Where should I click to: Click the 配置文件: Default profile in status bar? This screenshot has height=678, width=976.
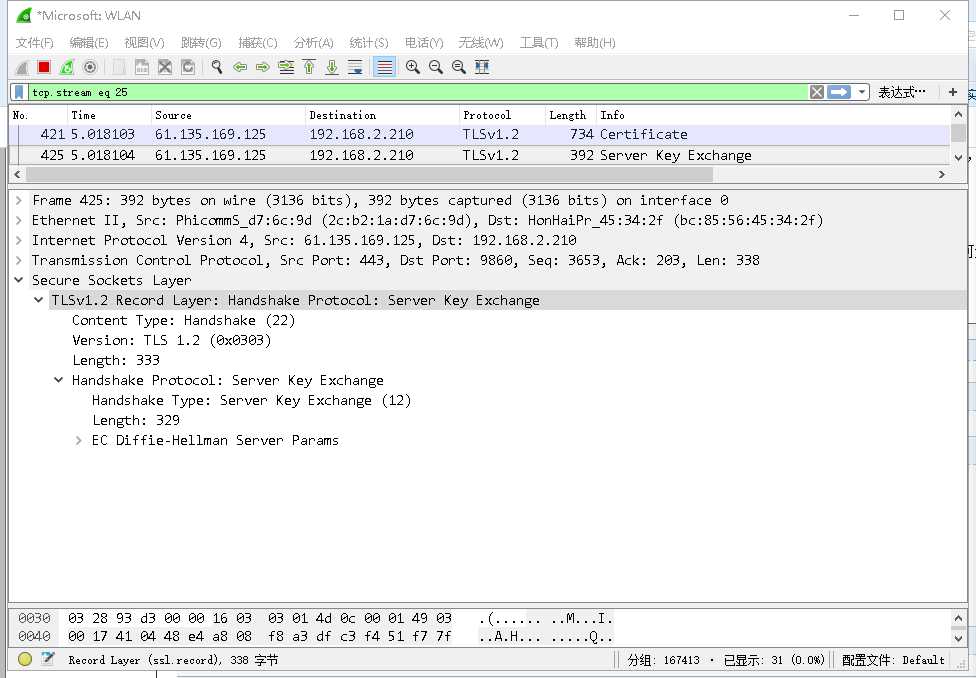[893, 660]
